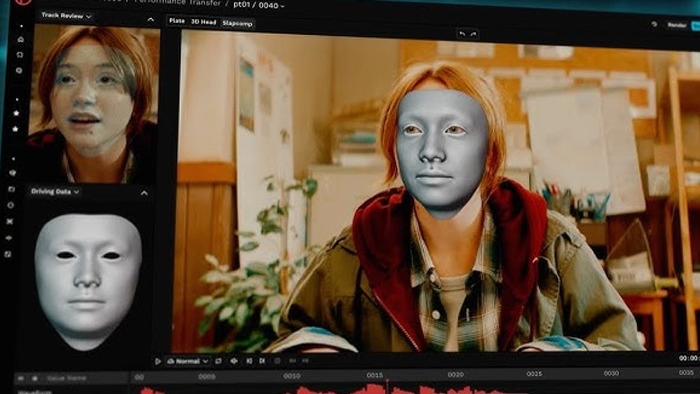Click the Render button
Screen dimensions: 700x394
tap(677, 25)
